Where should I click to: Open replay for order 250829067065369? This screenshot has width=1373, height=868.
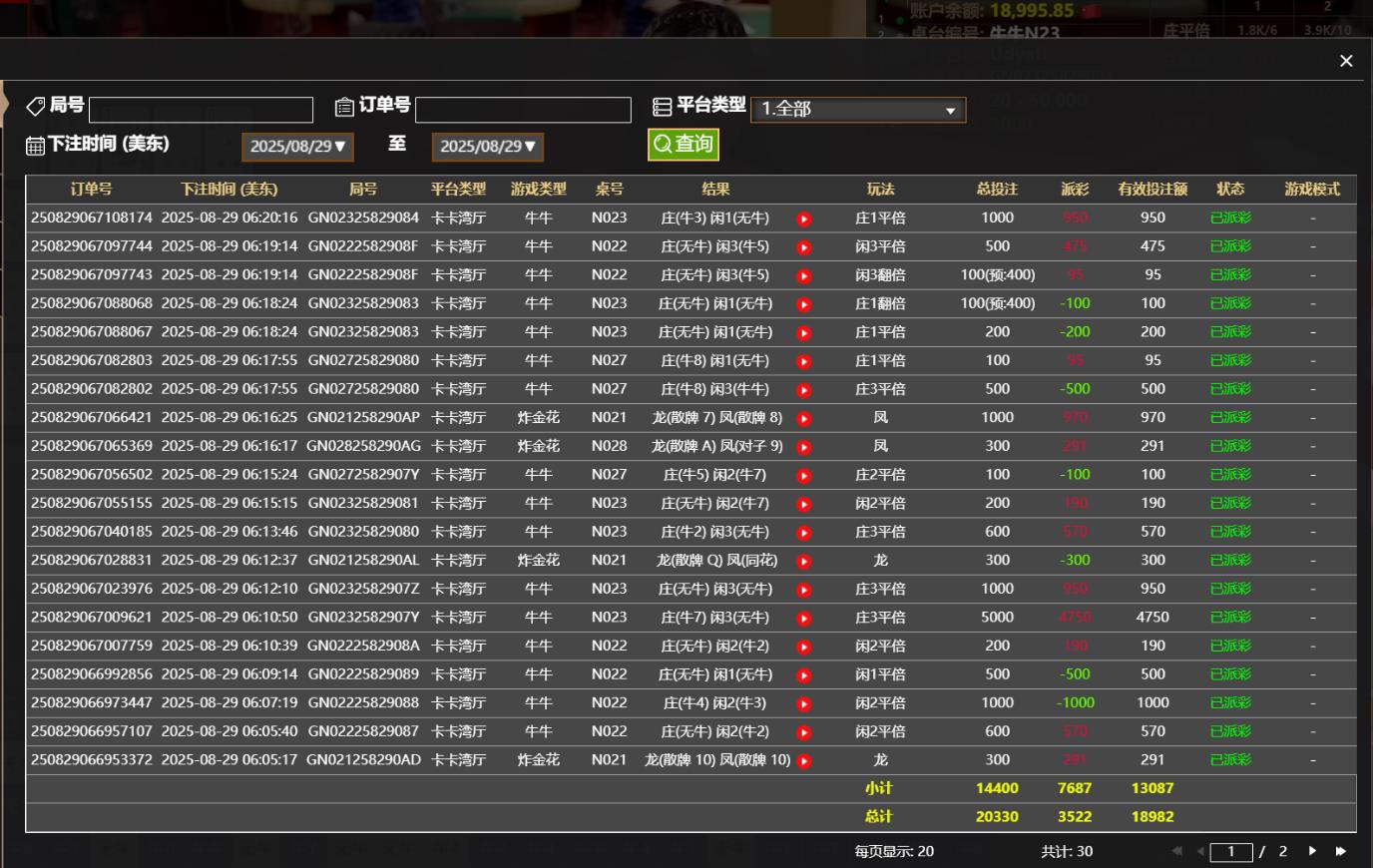click(804, 447)
